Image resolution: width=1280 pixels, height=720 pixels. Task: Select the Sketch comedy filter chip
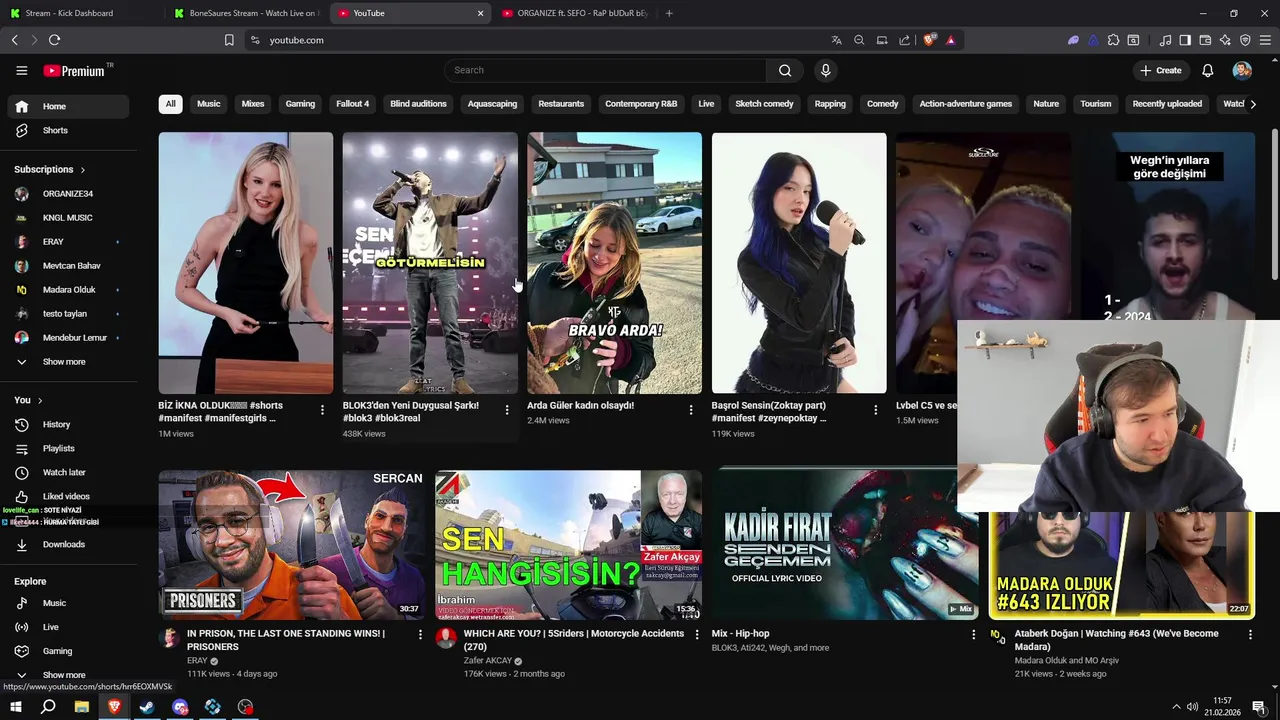coord(764,104)
